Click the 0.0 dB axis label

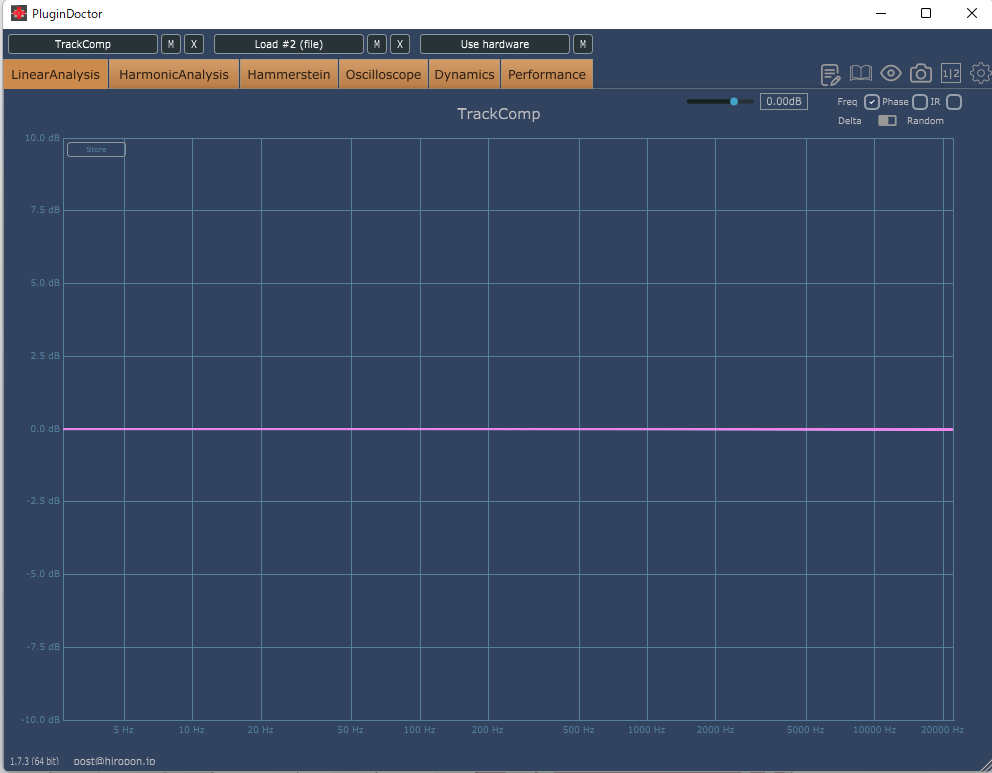click(x=45, y=429)
